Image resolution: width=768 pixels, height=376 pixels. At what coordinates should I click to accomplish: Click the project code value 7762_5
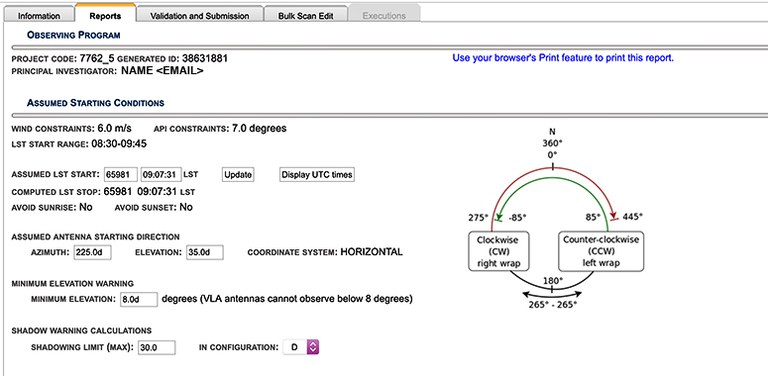(x=96, y=59)
